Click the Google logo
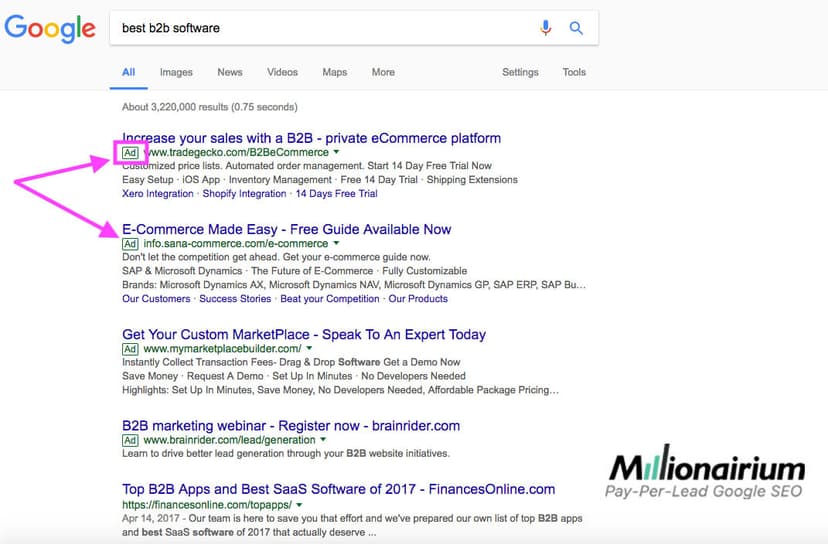Image resolution: width=828 pixels, height=544 pixels. click(x=50, y=29)
